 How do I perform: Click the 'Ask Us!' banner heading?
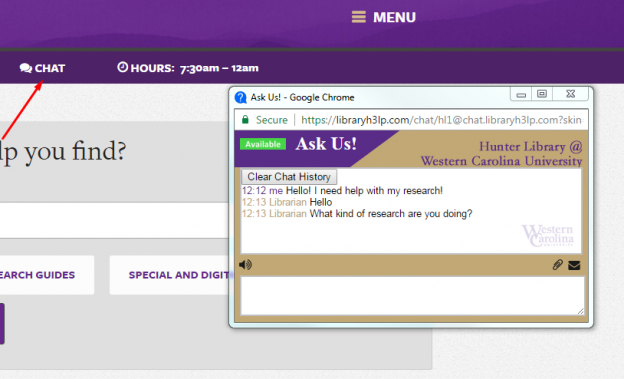pyautogui.click(x=326, y=144)
